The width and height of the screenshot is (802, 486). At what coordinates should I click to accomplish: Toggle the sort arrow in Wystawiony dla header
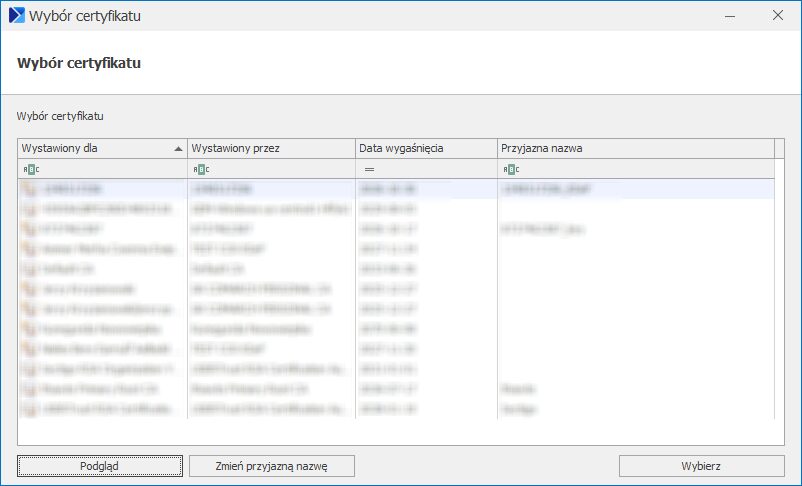point(178,149)
